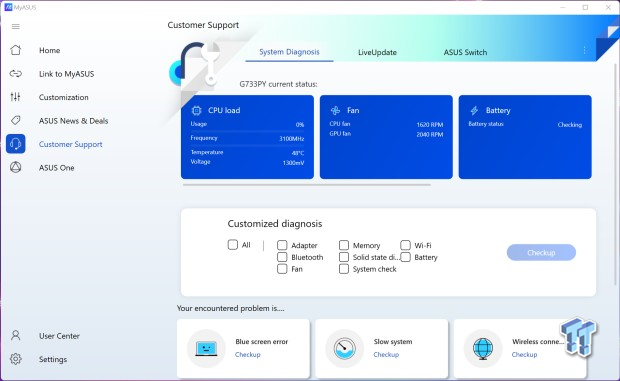The height and width of the screenshot is (381, 620).
Task: Click the Link to MyASUS chain icon
Action: point(16,74)
